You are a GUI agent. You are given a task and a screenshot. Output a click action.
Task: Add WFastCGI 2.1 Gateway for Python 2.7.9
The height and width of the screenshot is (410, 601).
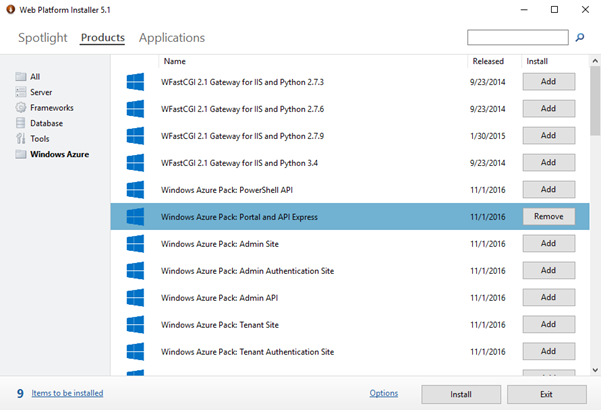coord(548,135)
